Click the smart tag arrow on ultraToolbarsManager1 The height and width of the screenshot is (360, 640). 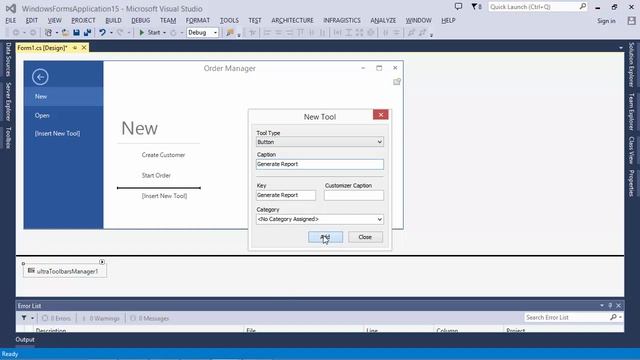(102, 262)
